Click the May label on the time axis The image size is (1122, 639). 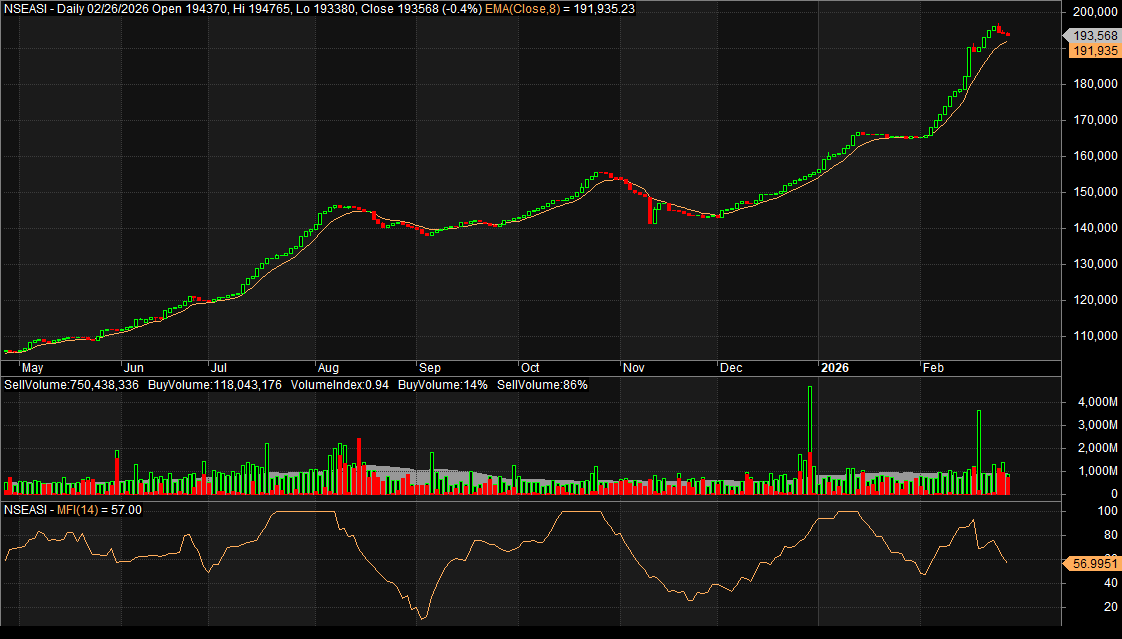(x=18, y=367)
